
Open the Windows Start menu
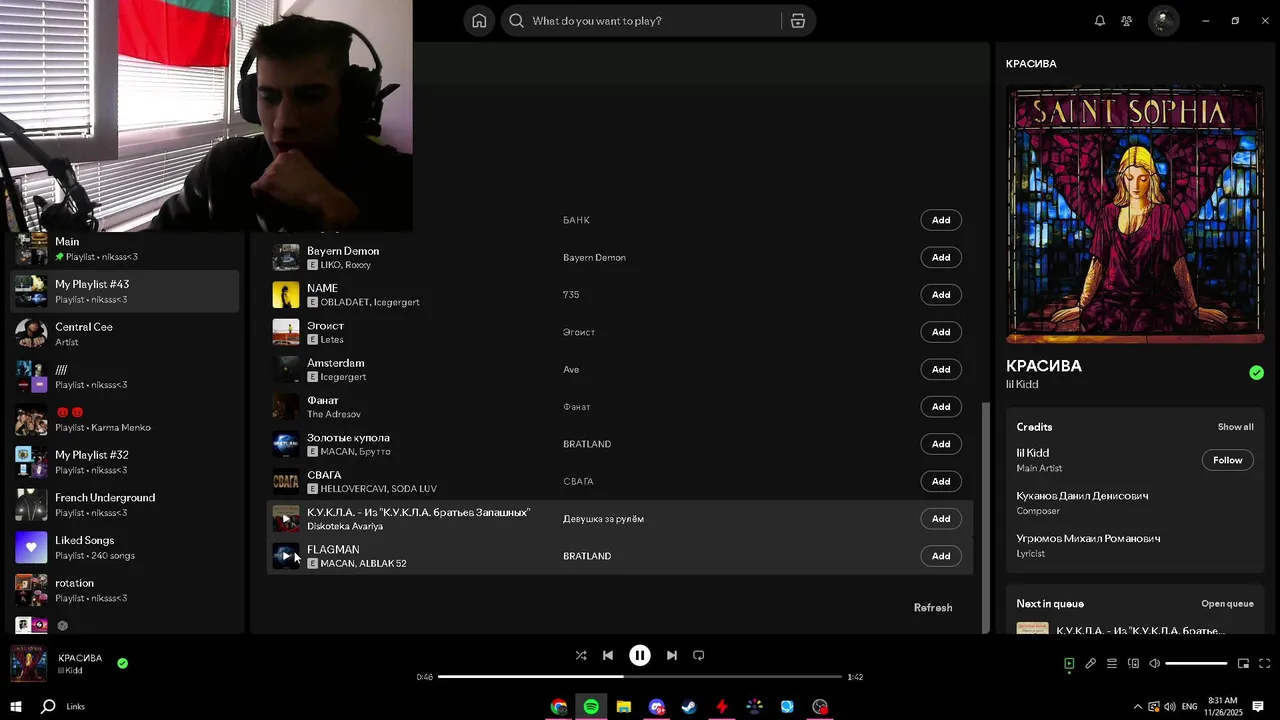tap(16, 707)
